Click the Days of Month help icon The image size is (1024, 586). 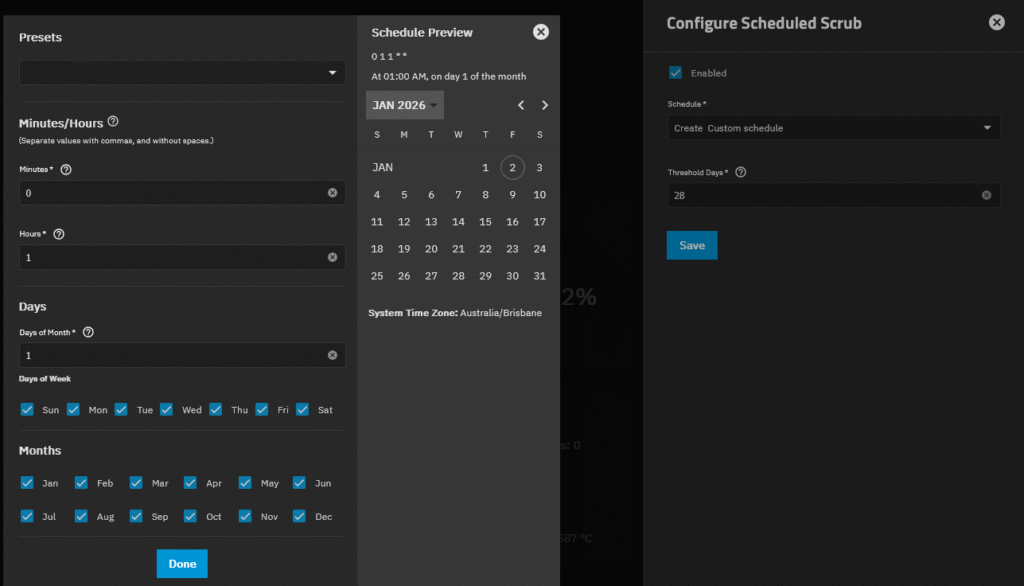click(x=88, y=332)
